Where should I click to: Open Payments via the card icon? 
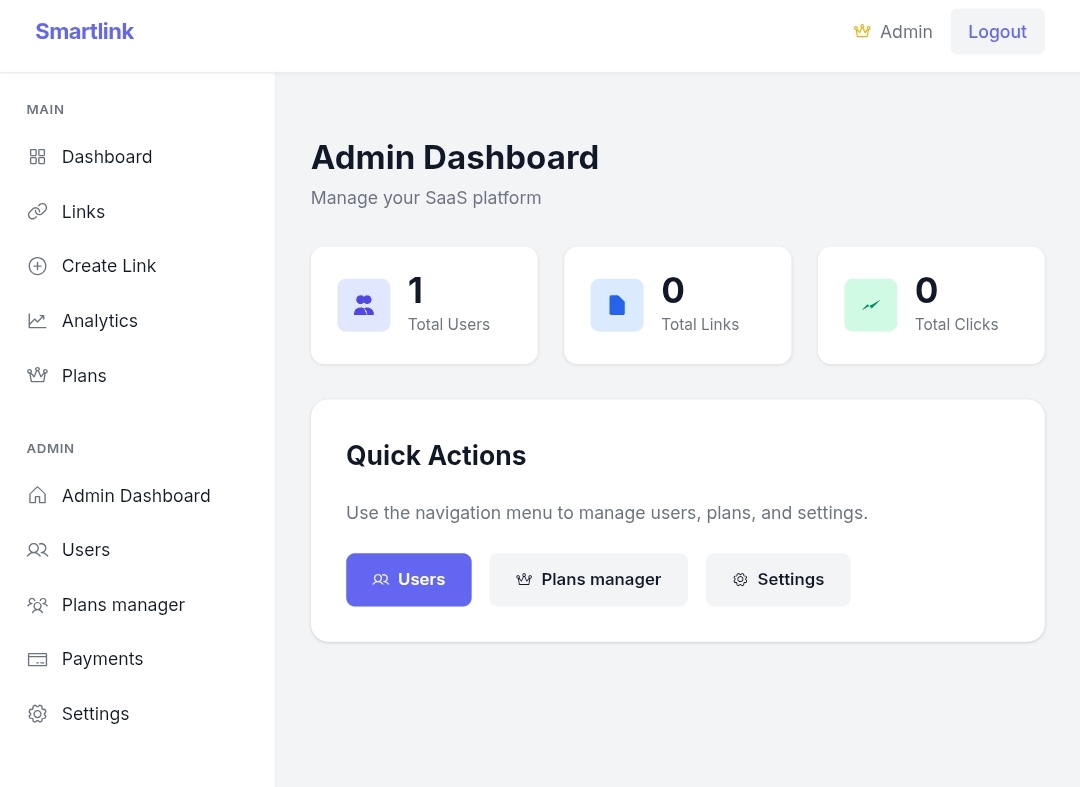pyautogui.click(x=37, y=659)
